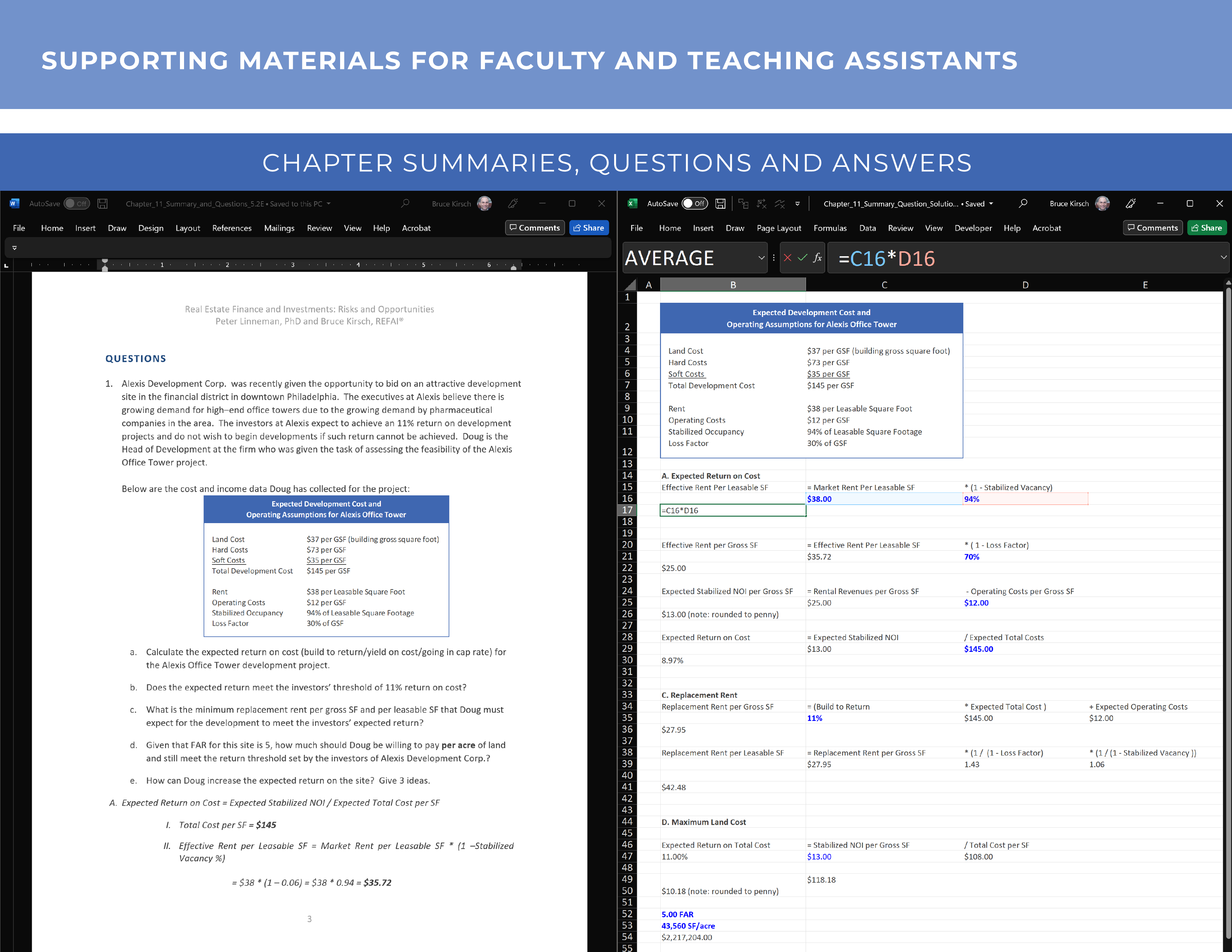Click Trace Precedents icon in Excel toolbar

tap(743, 203)
